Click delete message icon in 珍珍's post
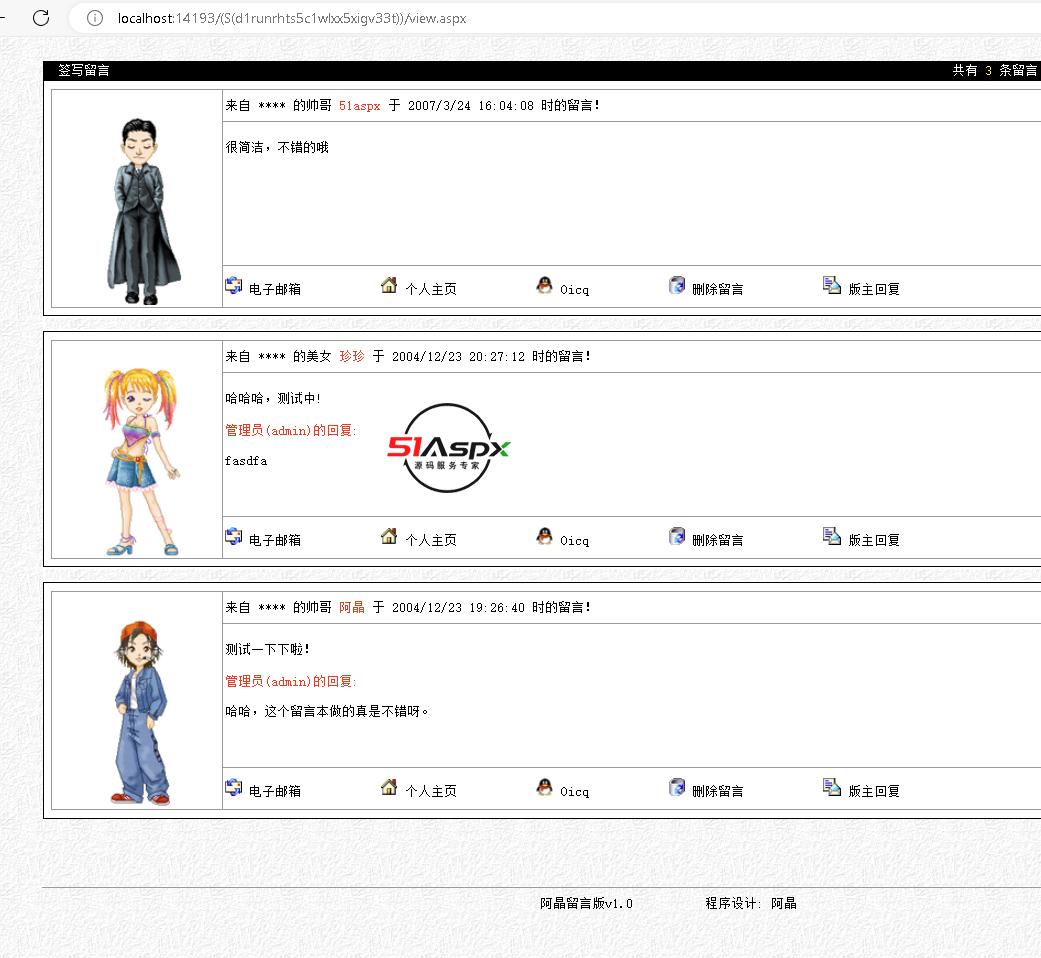This screenshot has height=958, width=1041. pyautogui.click(x=678, y=537)
